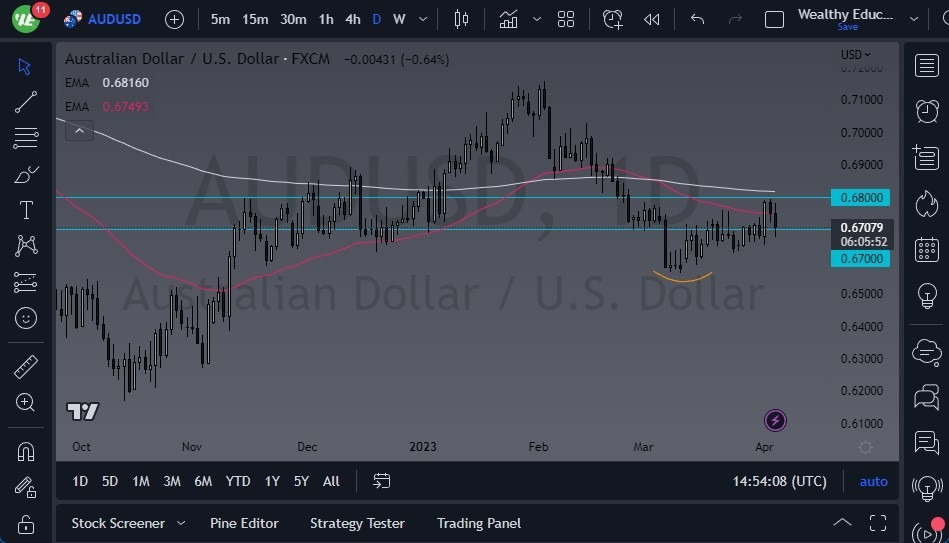Expand the Stock Screener dropdown
Viewport: 949px width, 543px height.
[x=181, y=523]
